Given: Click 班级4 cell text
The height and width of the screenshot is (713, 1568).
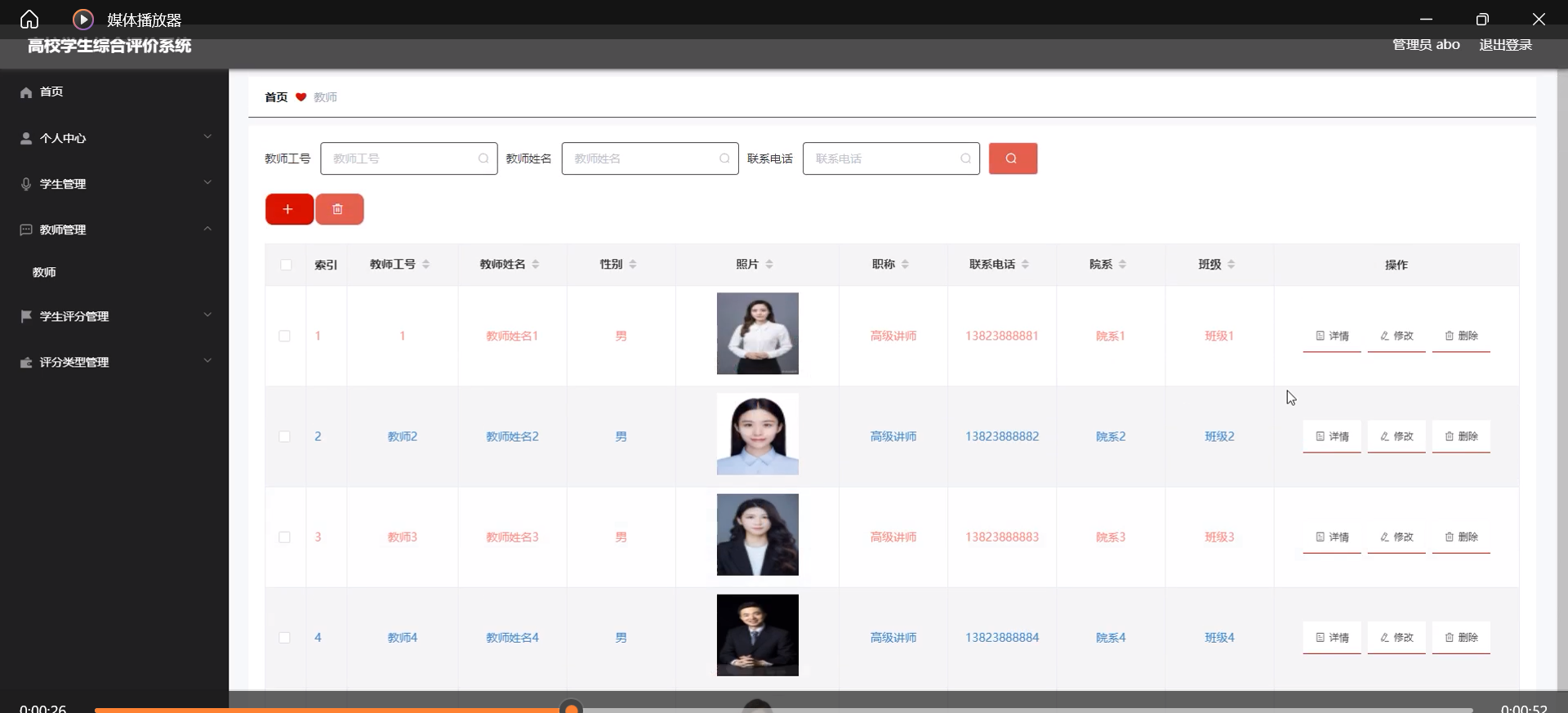Looking at the screenshot, I should (1219, 637).
